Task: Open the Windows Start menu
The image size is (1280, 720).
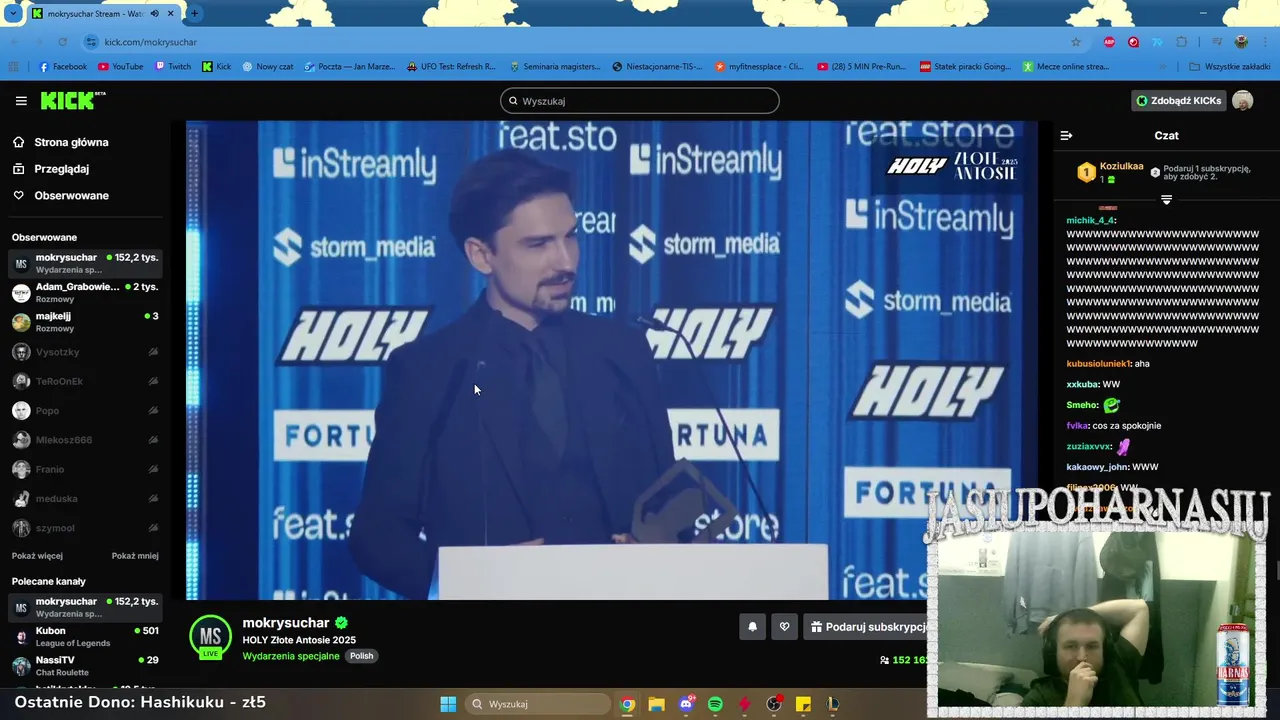Action: pyautogui.click(x=448, y=704)
